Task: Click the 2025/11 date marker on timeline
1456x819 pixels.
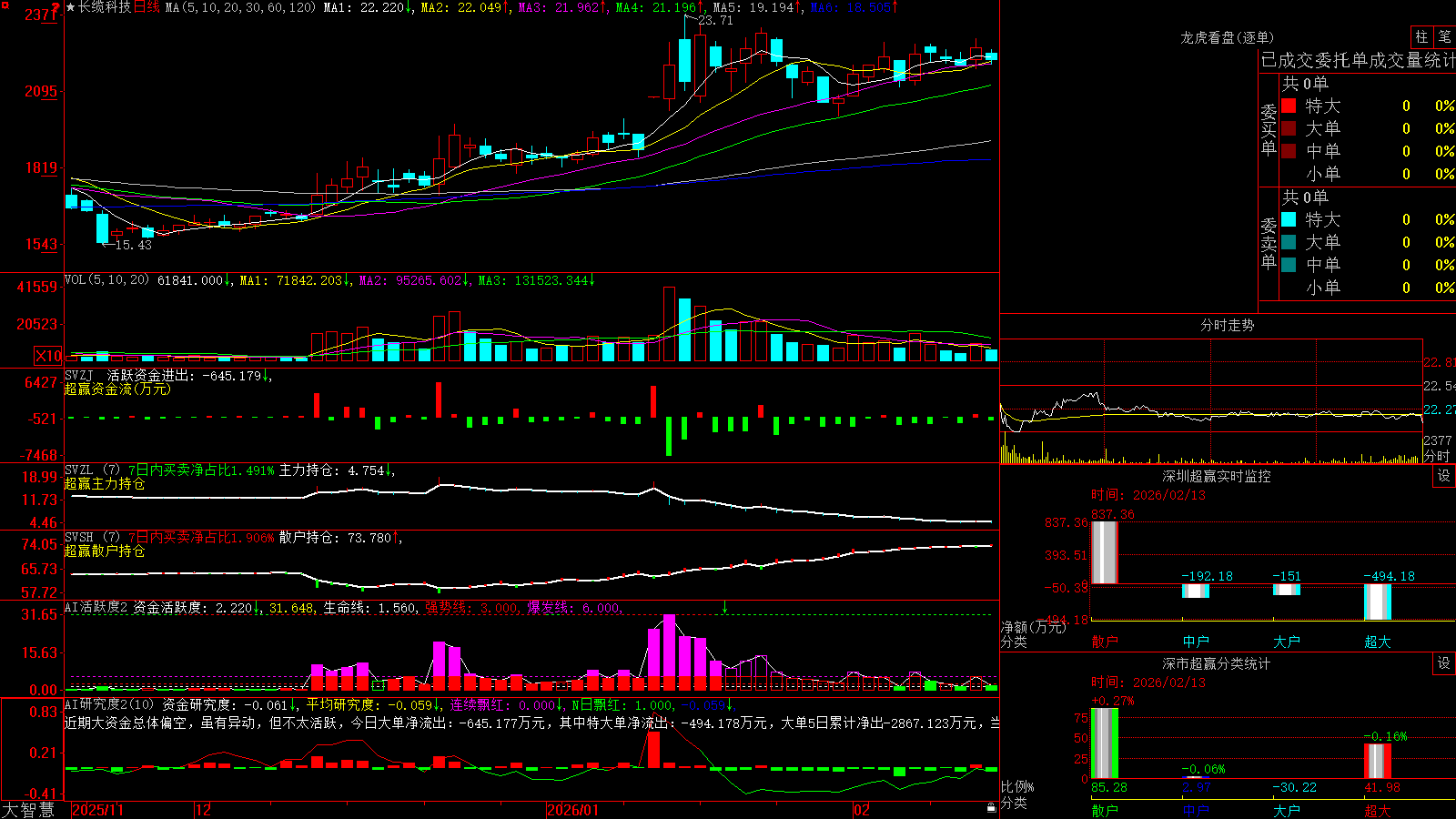Action: pos(97,810)
